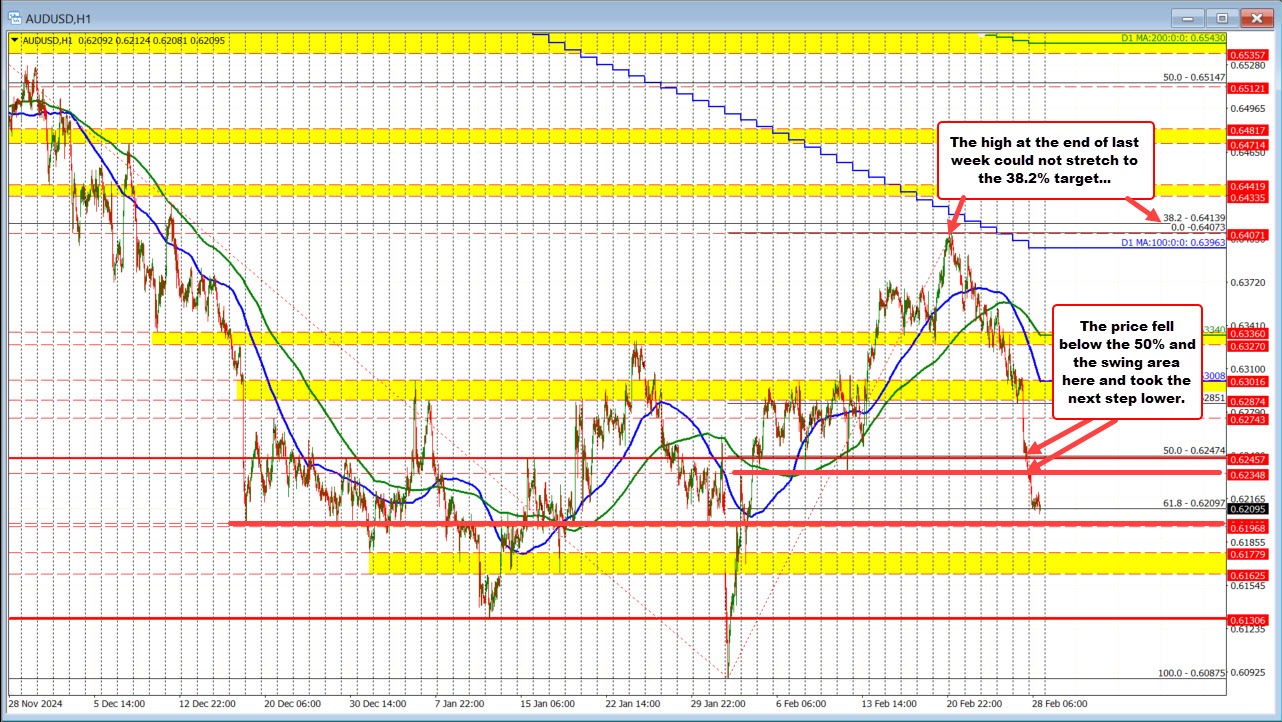Click the red 0.62348 price tag
Screen dimensions: 1282x722
click(x=1249, y=475)
